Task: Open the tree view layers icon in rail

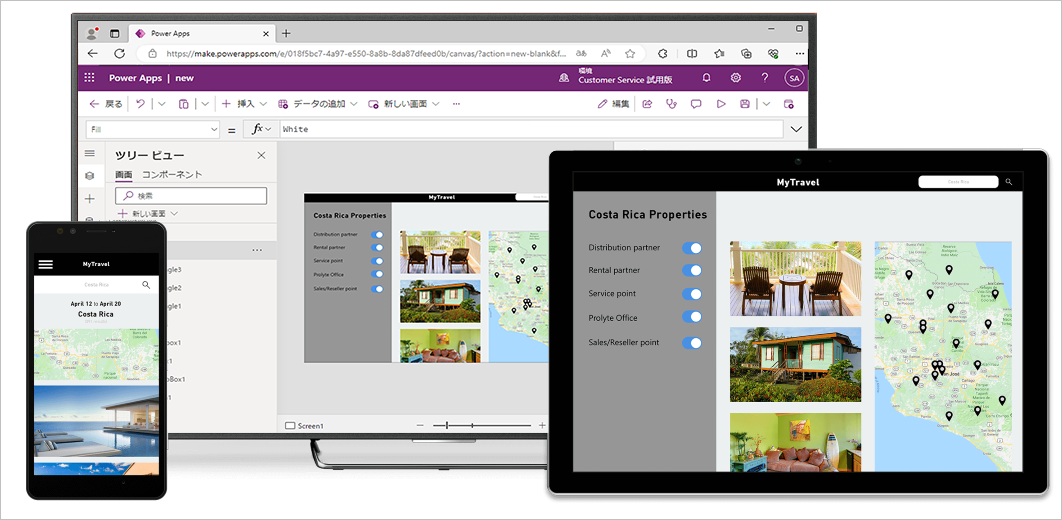Action: coord(89,176)
